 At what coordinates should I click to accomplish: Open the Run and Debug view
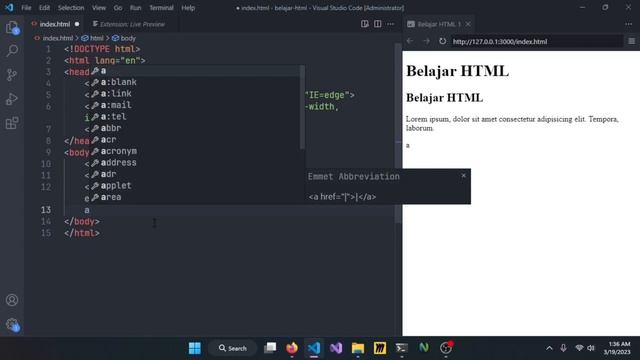pyautogui.click(x=12, y=99)
